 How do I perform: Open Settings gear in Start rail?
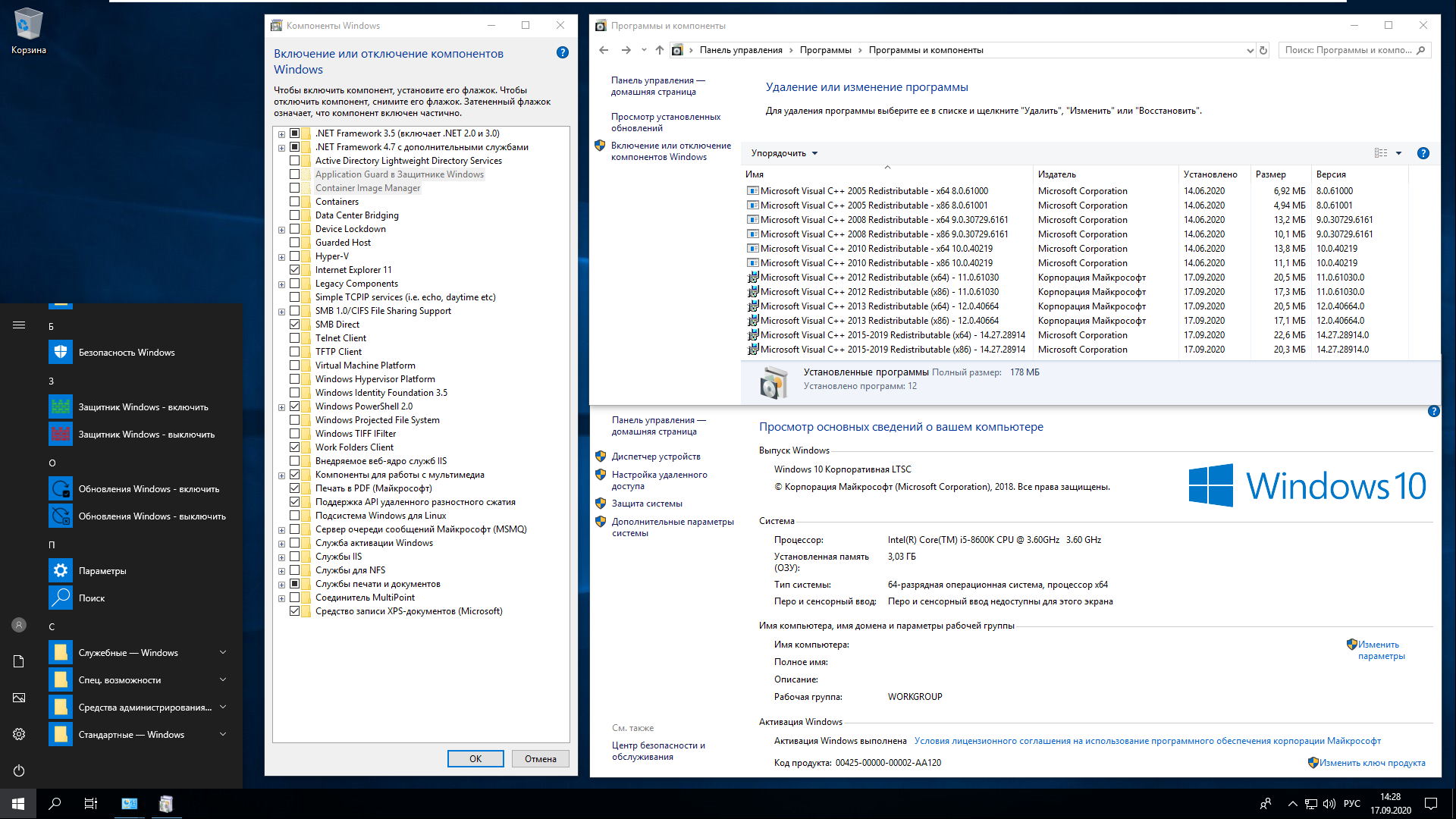click(x=19, y=734)
